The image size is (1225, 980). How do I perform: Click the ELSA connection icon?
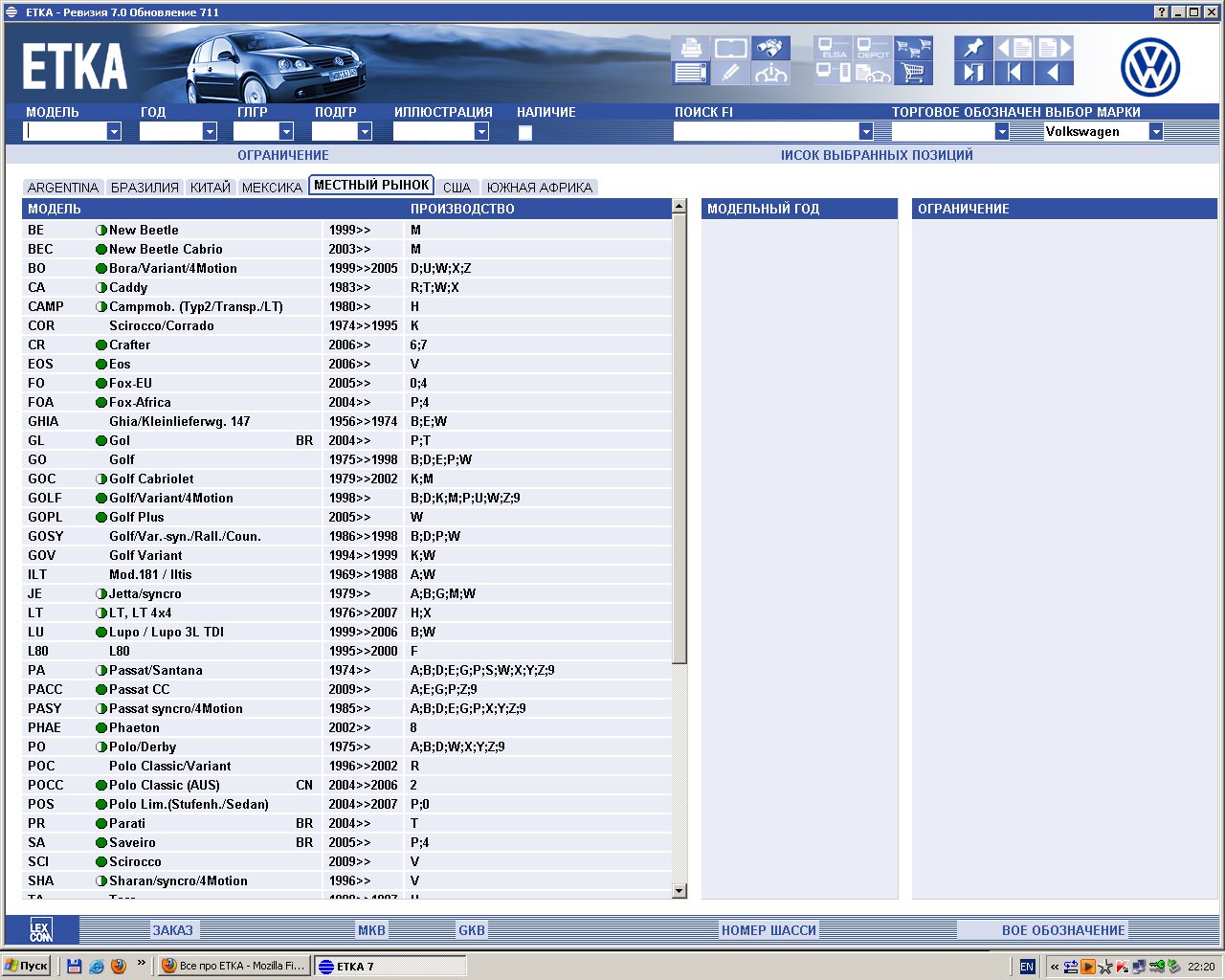(834, 48)
